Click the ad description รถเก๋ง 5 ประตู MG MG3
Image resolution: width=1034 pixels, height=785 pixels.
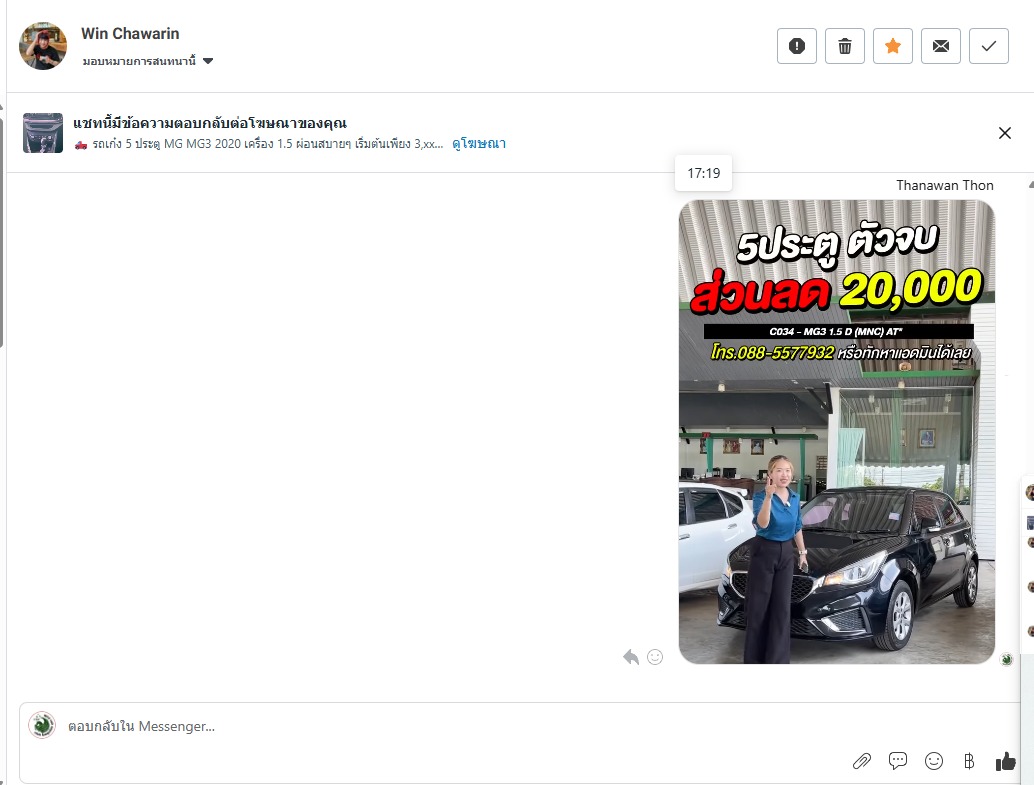tap(258, 144)
